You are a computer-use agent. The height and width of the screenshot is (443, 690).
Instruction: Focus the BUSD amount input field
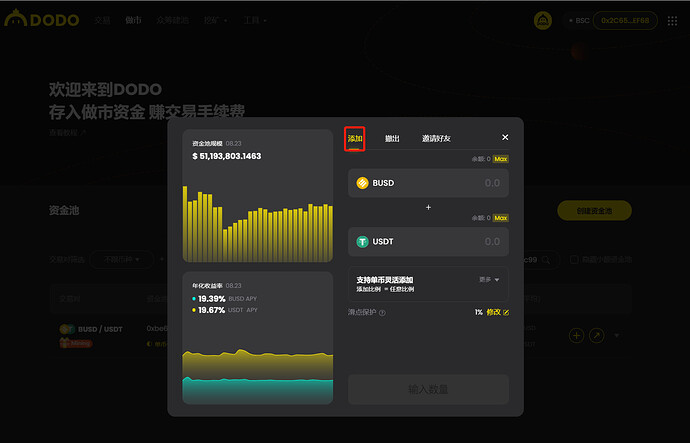(428, 183)
